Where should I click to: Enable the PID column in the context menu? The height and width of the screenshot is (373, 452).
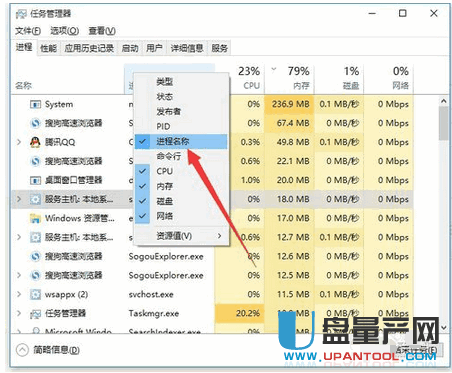point(181,127)
